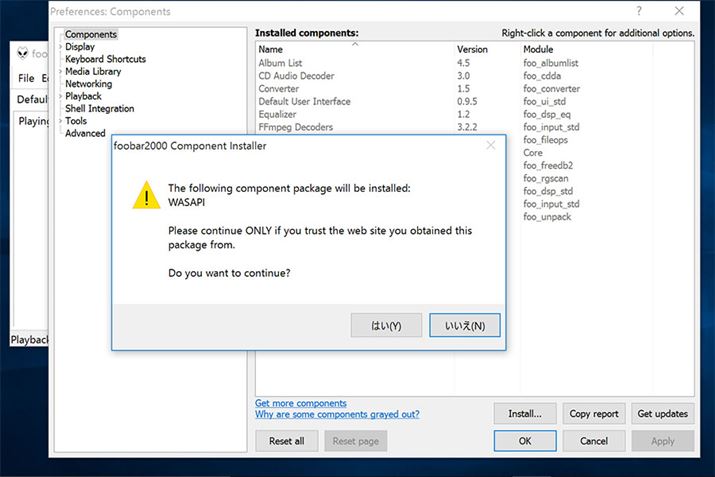The height and width of the screenshot is (477, 715).
Task: Select Media Library in preferences tree
Action: point(93,71)
